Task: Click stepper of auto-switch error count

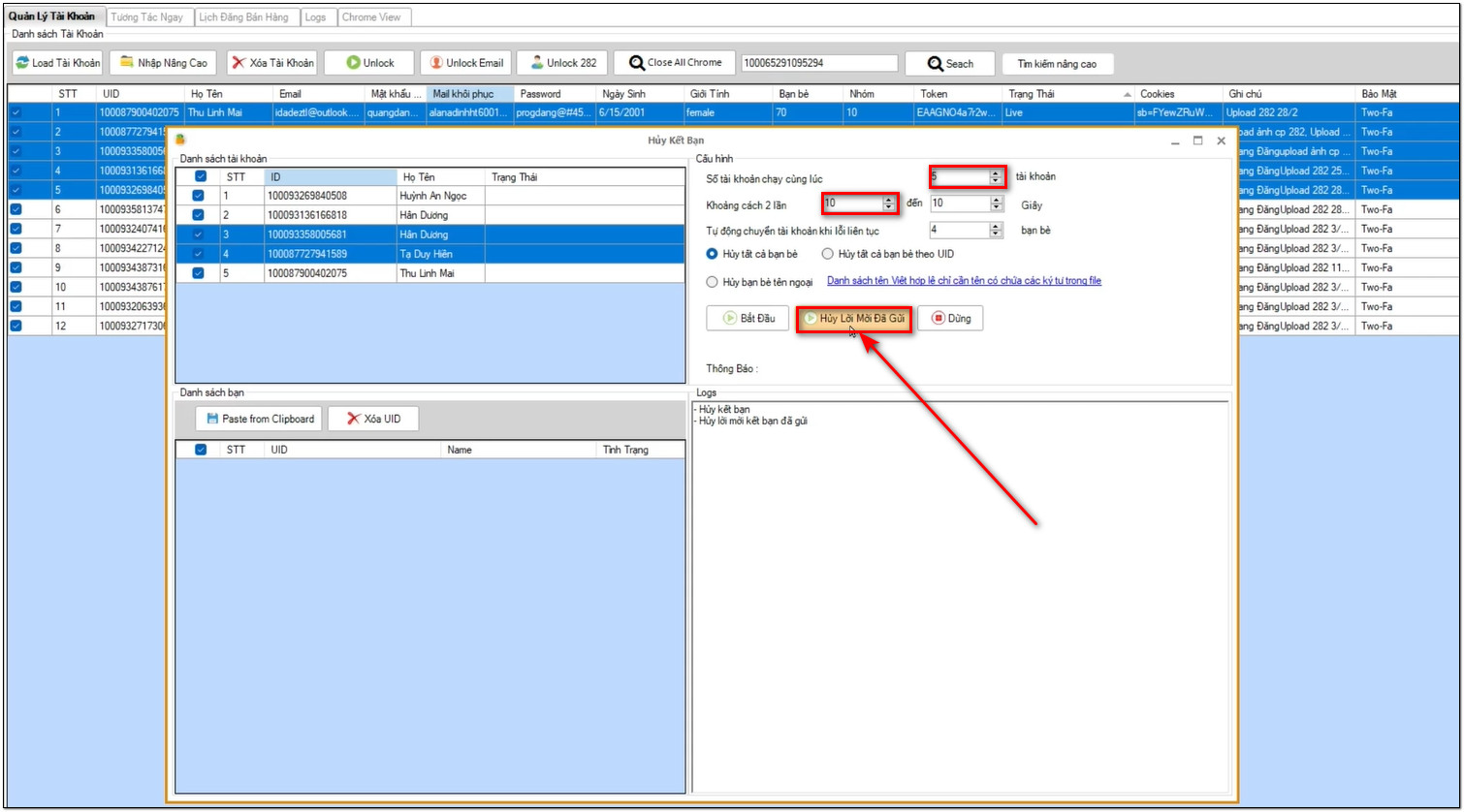Action: click(996, 231)
